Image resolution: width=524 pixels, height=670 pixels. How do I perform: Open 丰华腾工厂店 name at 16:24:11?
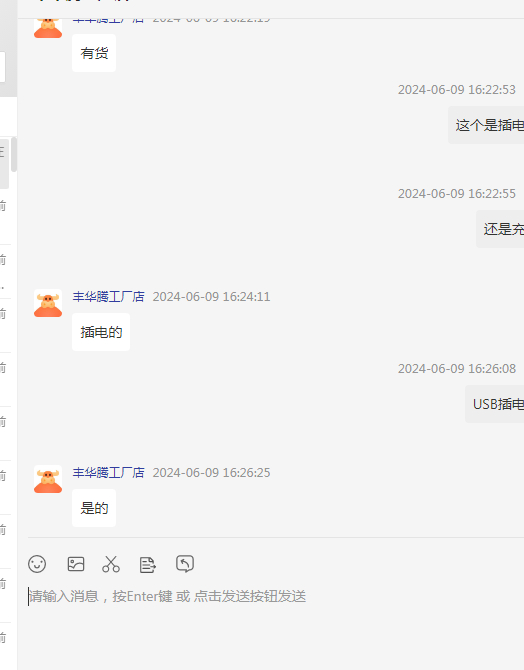109,297
